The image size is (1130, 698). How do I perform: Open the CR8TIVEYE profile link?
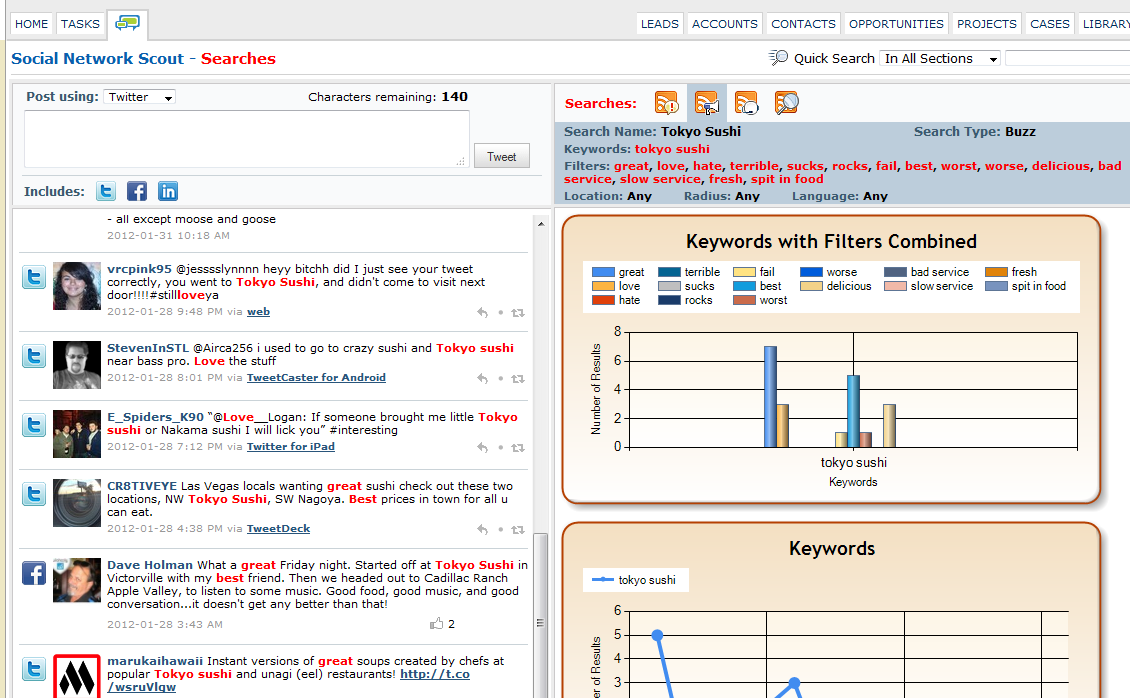(142, 486)
